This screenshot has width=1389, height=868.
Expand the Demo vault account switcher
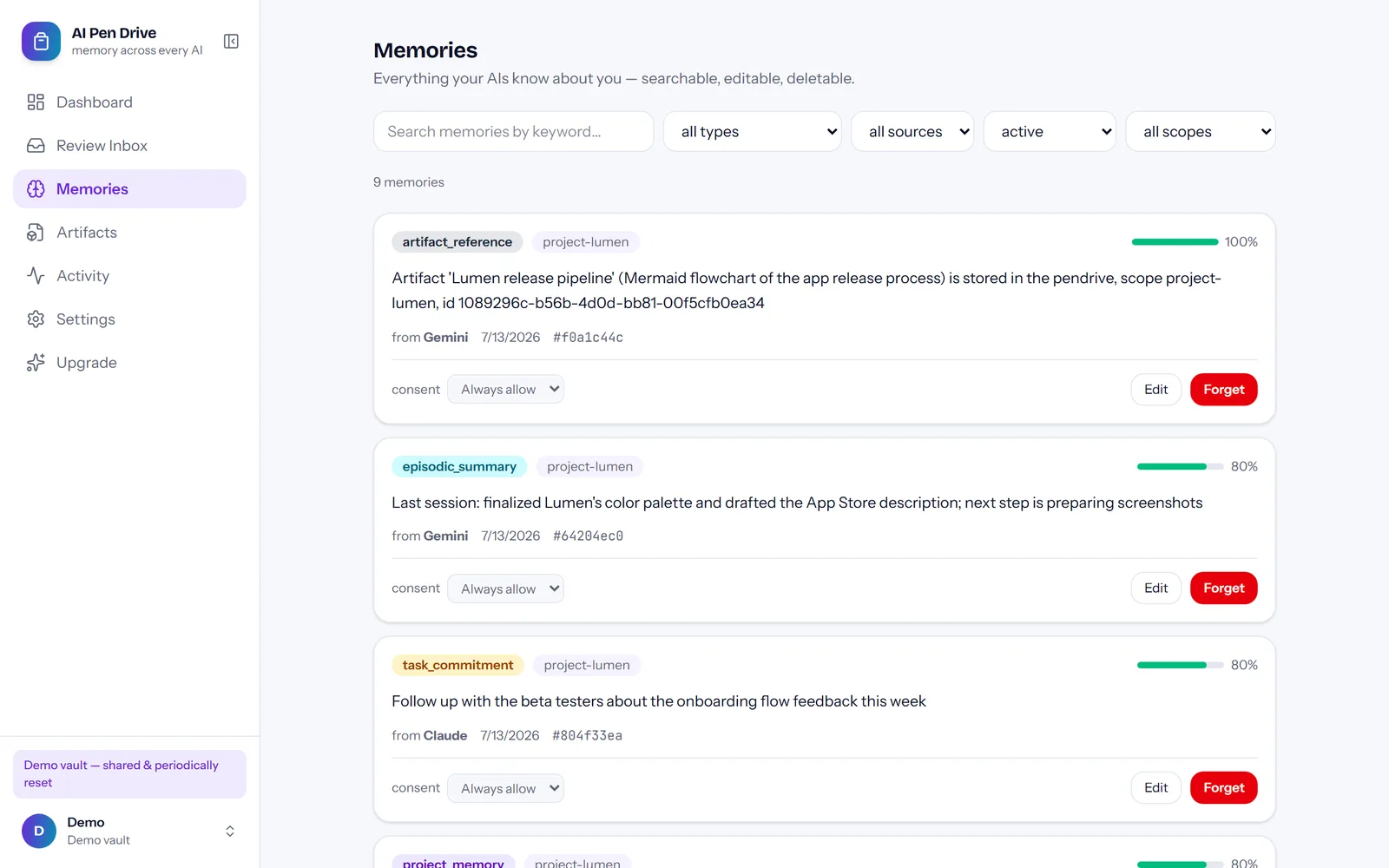[129, 831]
